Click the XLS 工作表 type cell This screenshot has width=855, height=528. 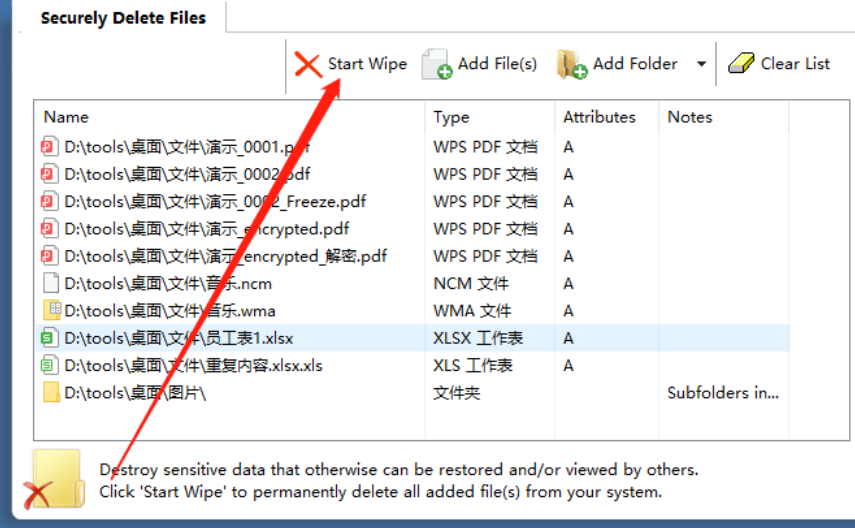coord(473,365)
